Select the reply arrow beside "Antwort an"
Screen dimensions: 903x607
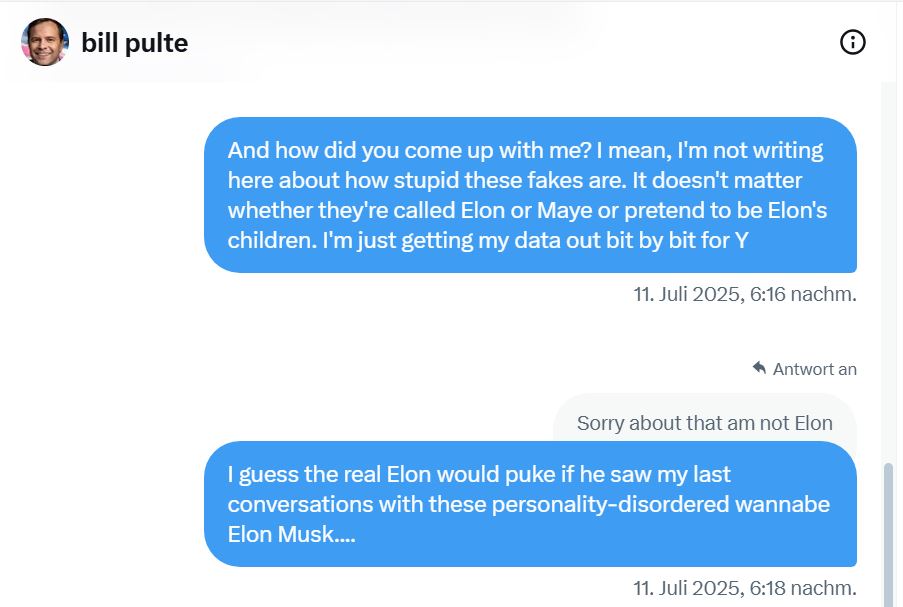click(x=760, y=368)
